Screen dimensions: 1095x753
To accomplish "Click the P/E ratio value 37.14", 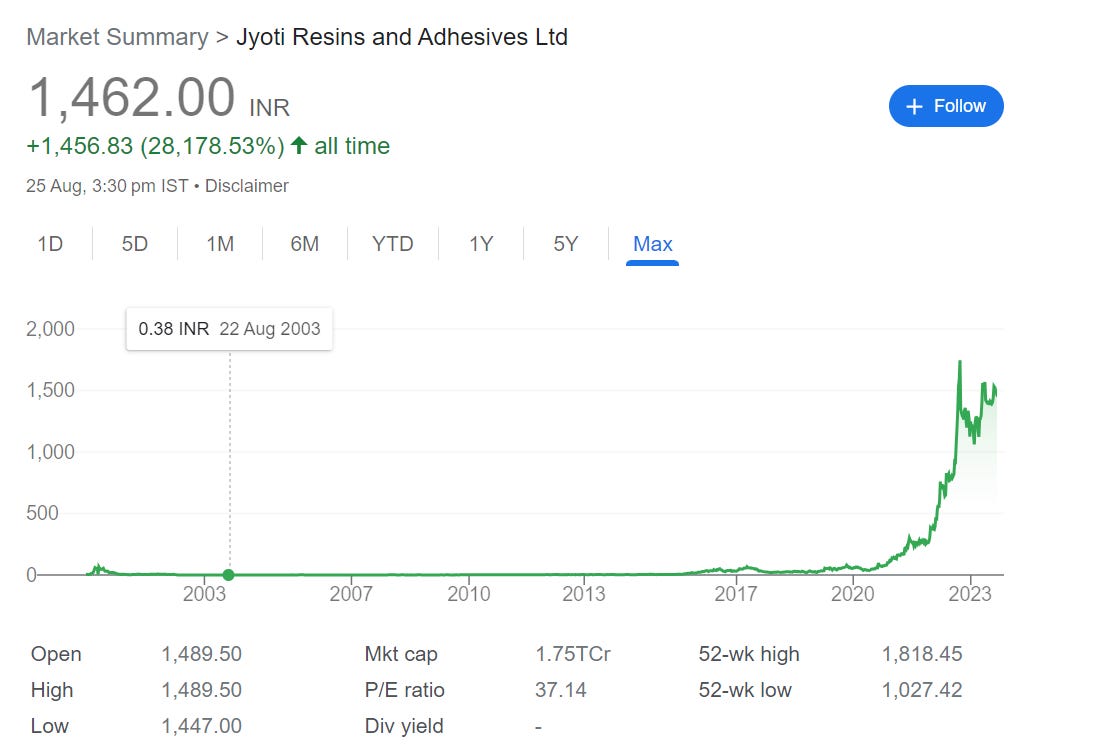I will coord(560,690).
